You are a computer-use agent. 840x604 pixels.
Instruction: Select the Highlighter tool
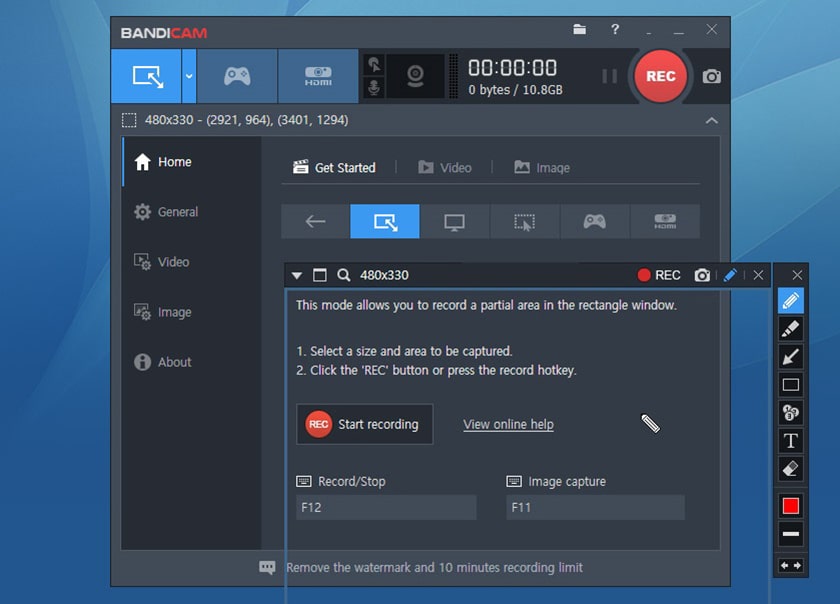pyautogui.click(x=790, y=329)
